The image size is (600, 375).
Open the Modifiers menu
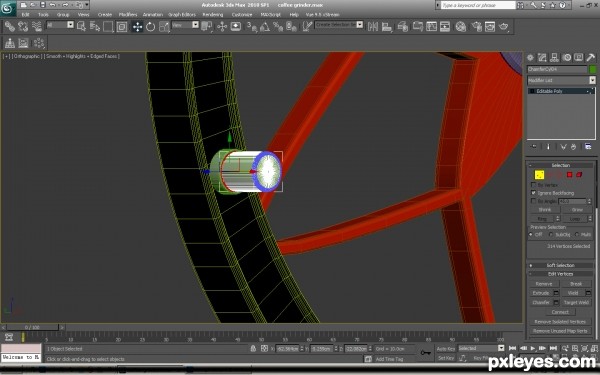[128, 15]
